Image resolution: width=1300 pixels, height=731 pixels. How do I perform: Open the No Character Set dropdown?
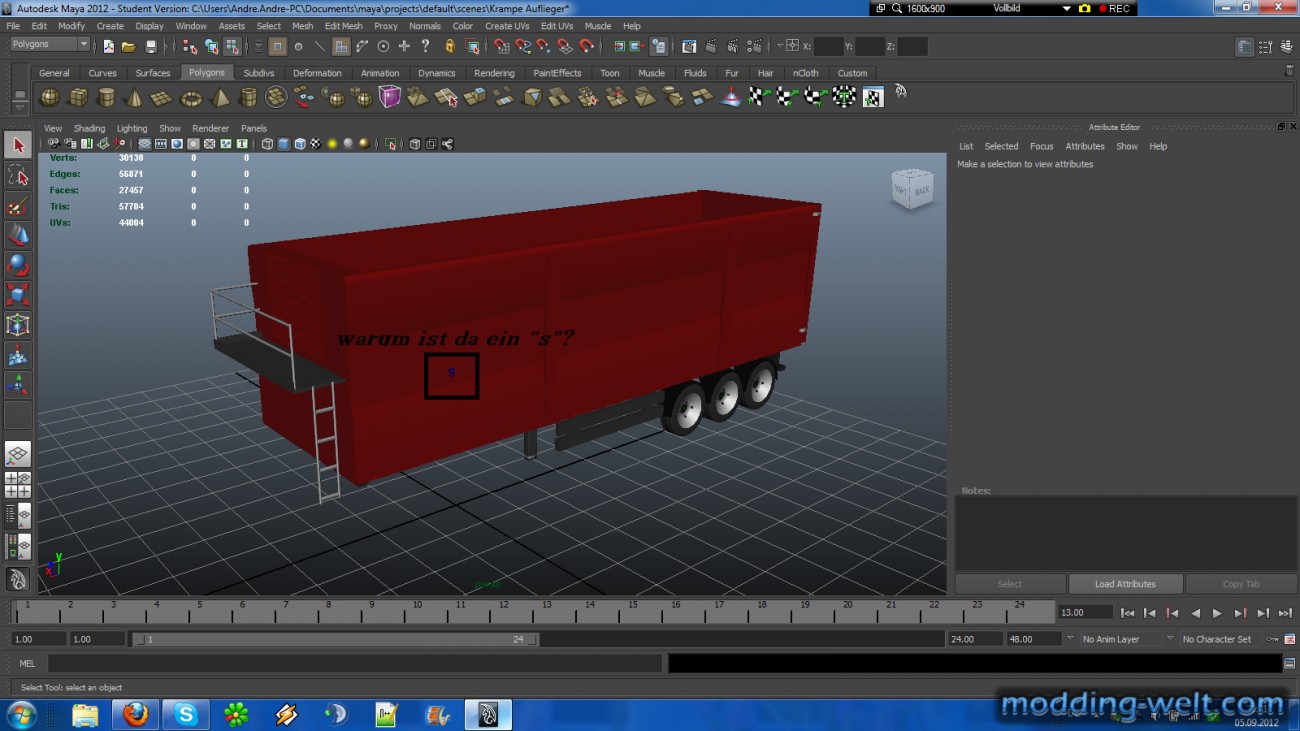tap(1222, 639)
